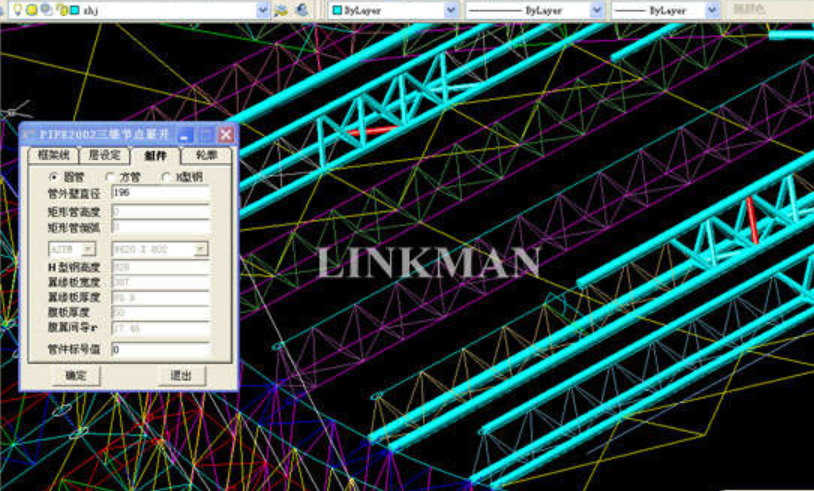Close the PIPE2002 dialog with X
Viewport: 814px width, 491px height.
(x=226, y=135)
